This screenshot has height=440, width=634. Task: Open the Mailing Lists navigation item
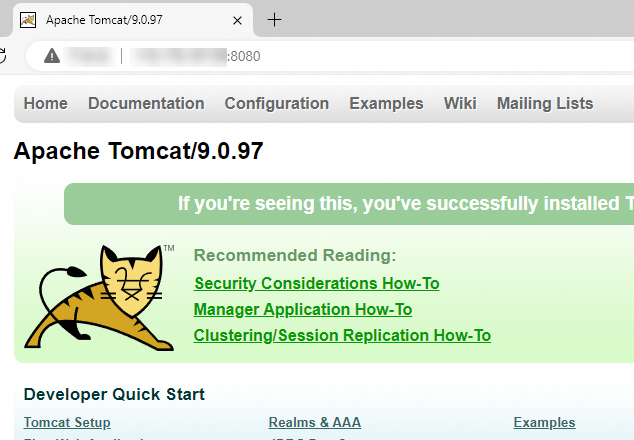pyautogui.click(x=544, y=104)
